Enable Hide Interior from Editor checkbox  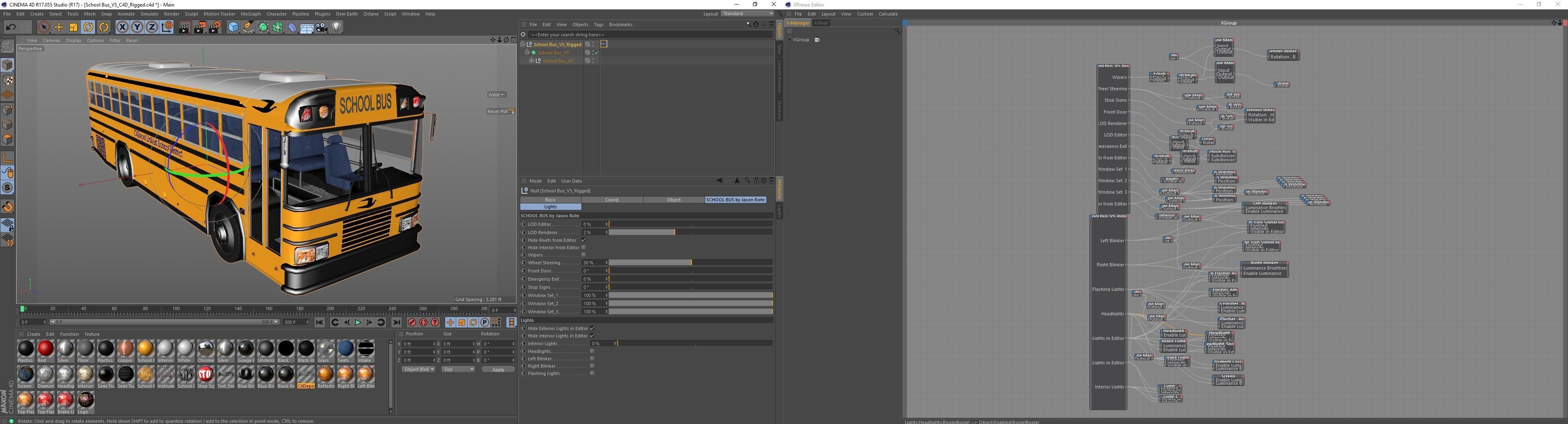[x=583, y=248]
